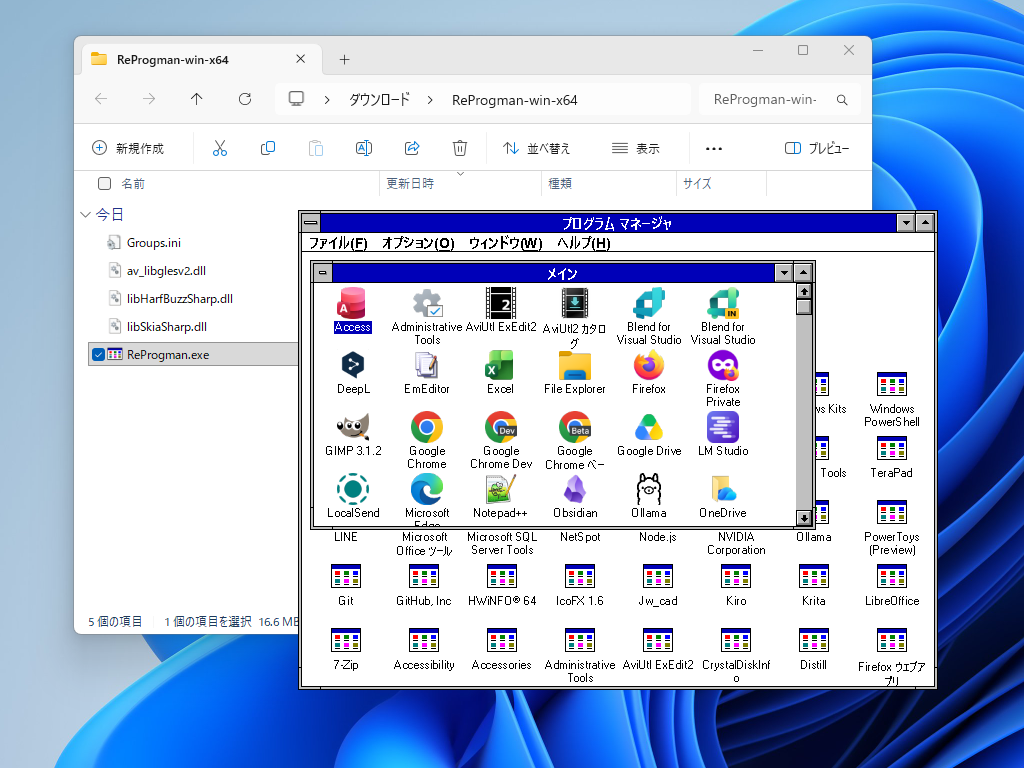Open the Google Chrome icon
This screenshot has width=1024, height=768.
click(427, 441)
